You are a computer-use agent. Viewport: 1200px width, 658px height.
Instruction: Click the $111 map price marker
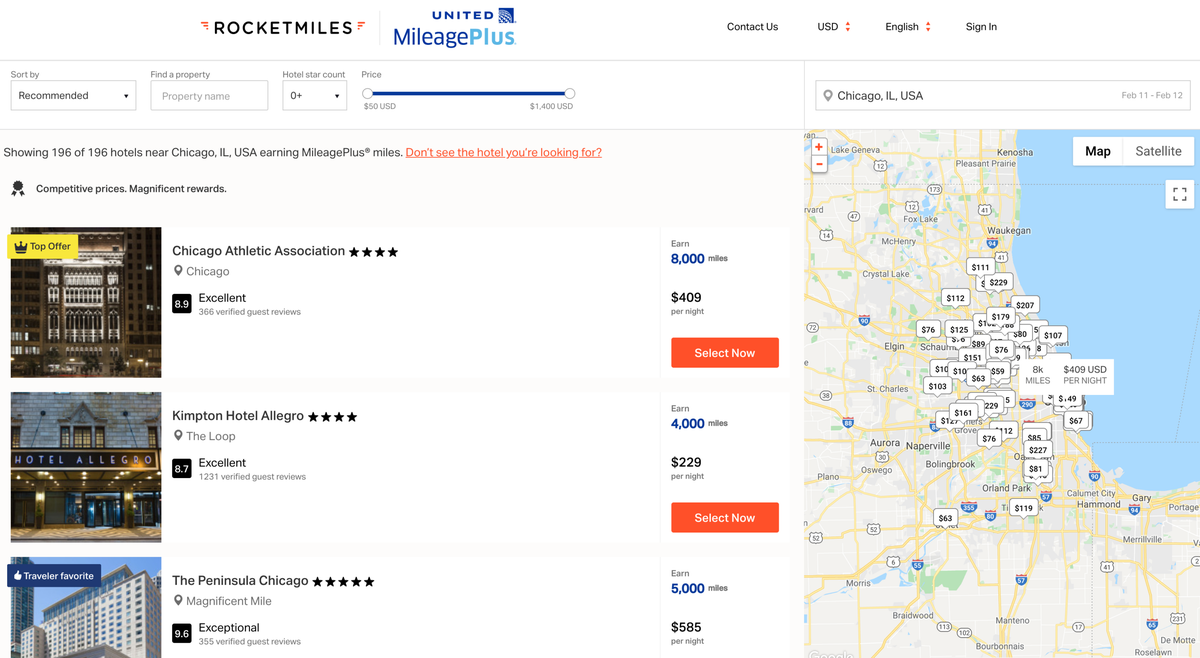980,267
